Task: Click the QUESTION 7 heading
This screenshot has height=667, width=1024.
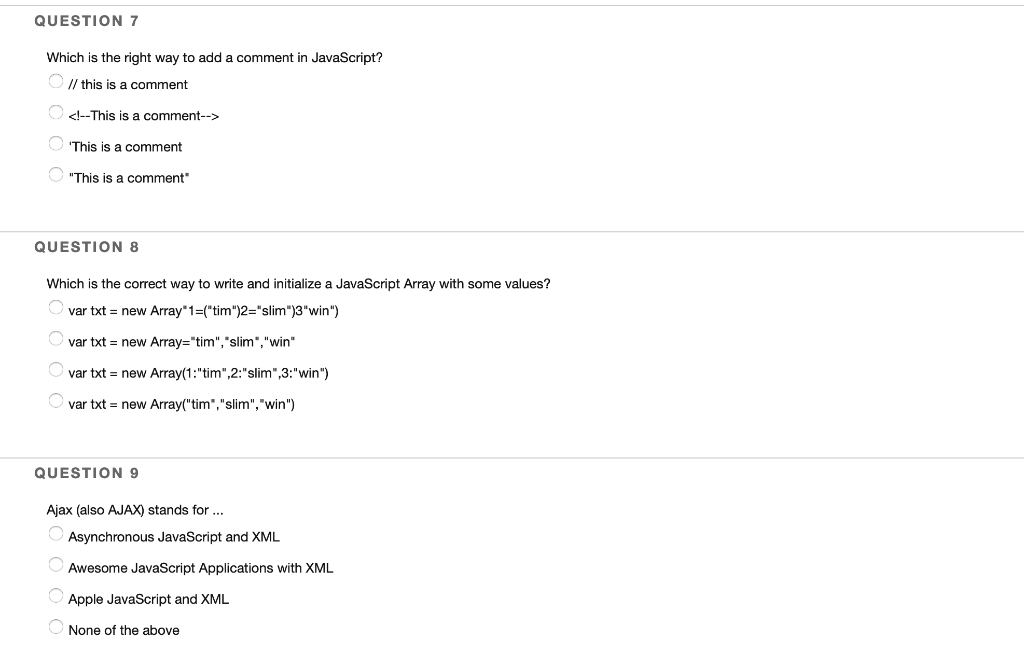Action: [x=87, y=20]
